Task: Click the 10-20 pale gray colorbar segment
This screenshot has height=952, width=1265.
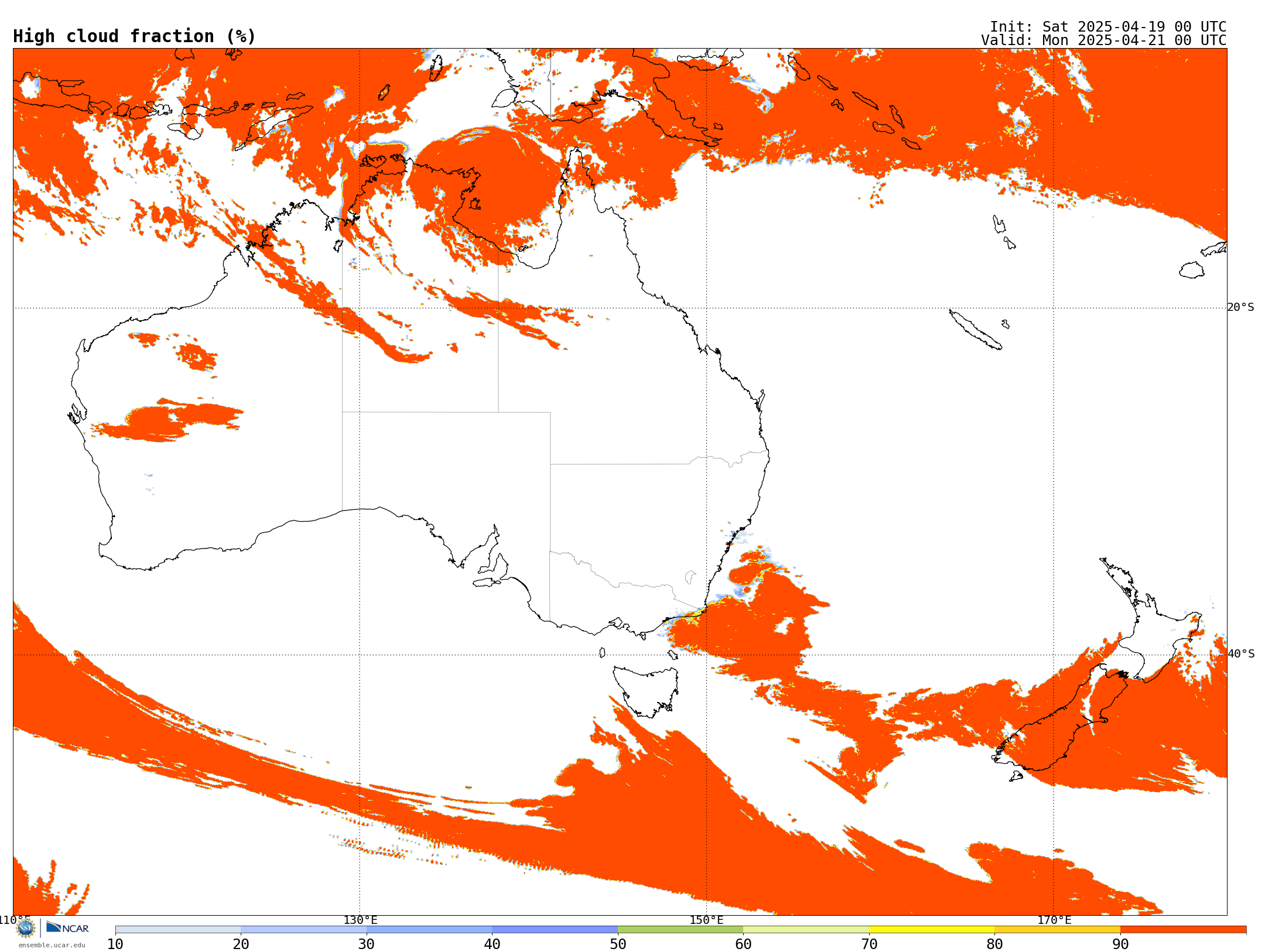Action: 178,930
